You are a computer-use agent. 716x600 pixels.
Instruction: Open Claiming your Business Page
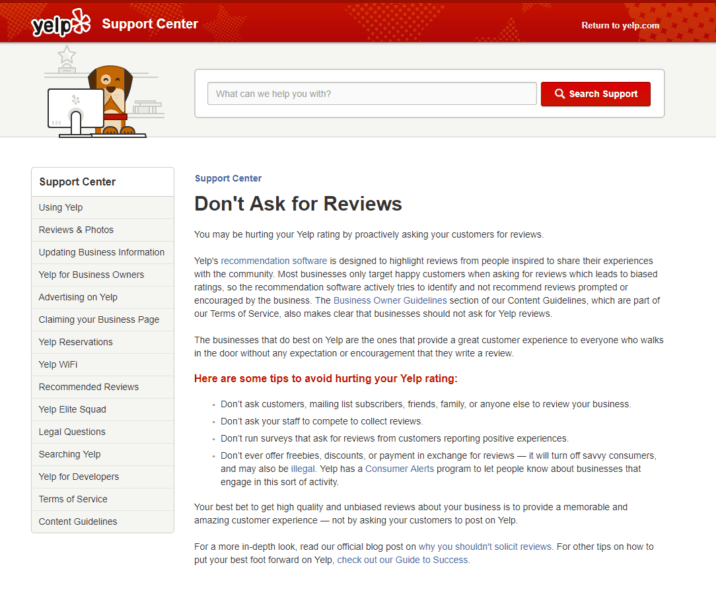click(103, 320)
